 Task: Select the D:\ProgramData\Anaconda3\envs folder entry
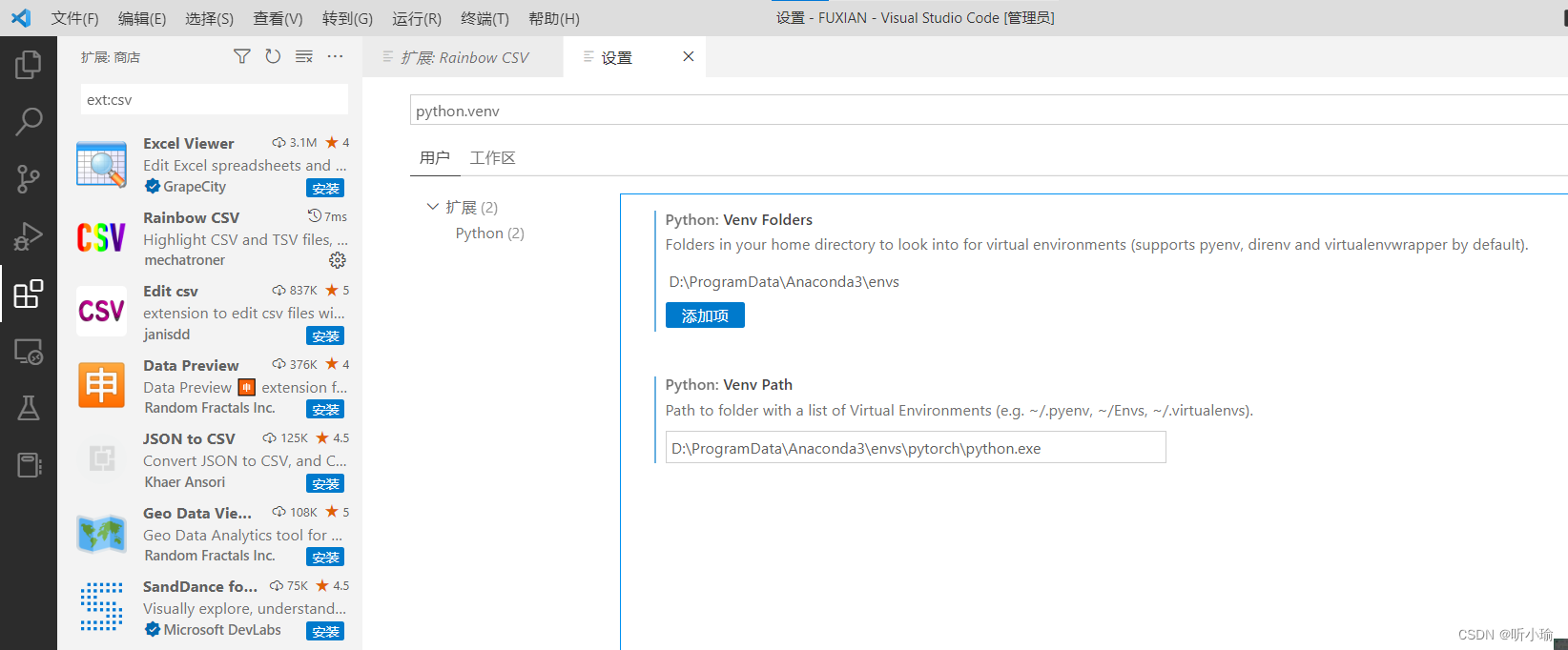click(784, 281)
